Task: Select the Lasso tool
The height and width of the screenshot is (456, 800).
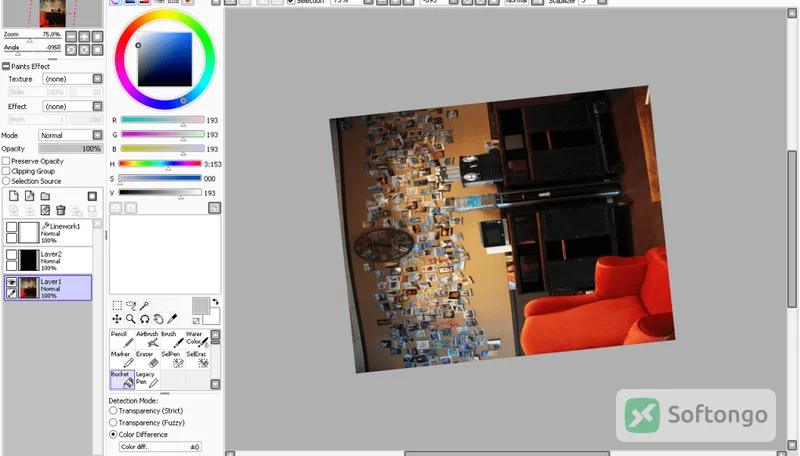Action: point(131,305)
